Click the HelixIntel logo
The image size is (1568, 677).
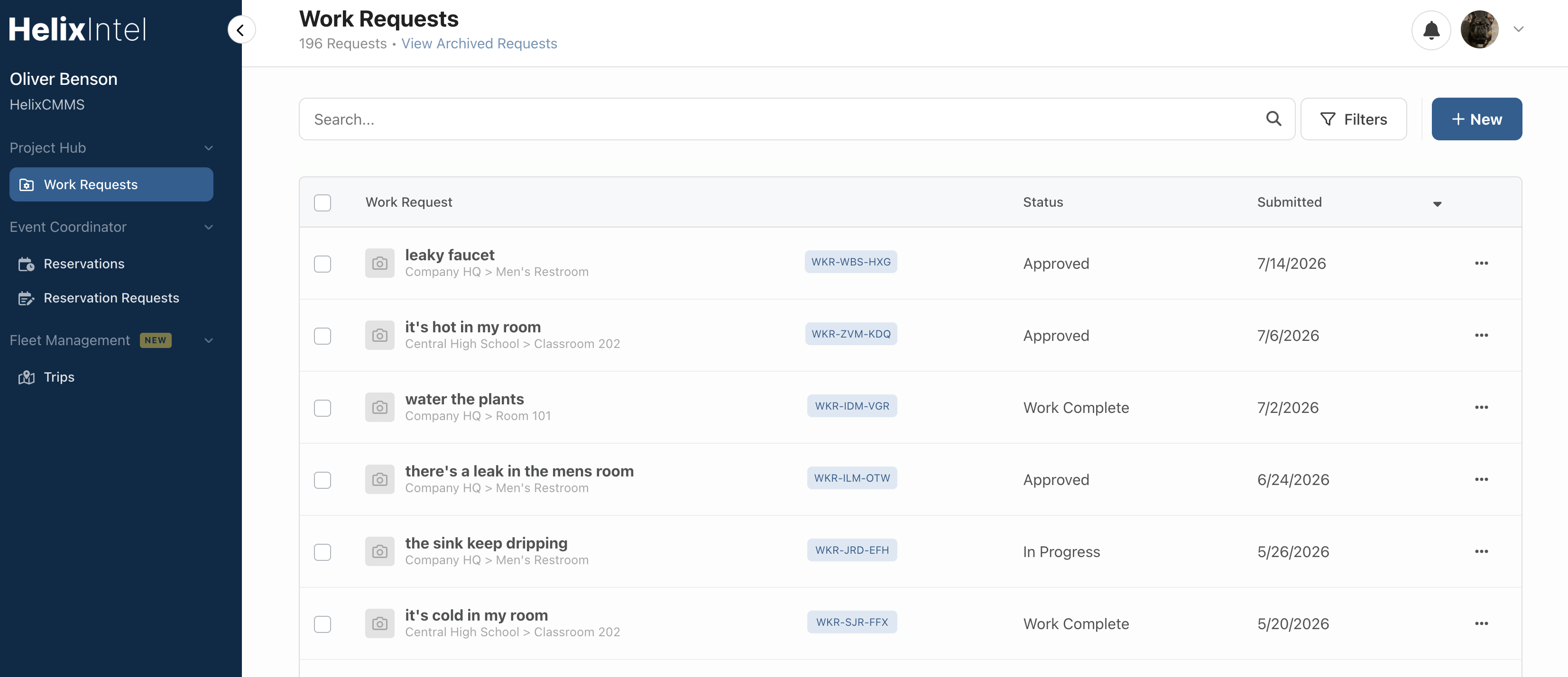(x=78, y=29)
